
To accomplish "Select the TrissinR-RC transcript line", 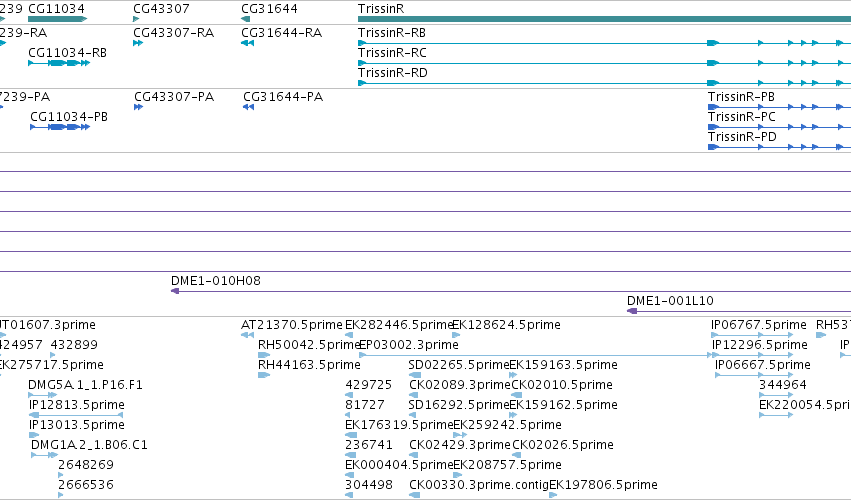I will [604, 63].
